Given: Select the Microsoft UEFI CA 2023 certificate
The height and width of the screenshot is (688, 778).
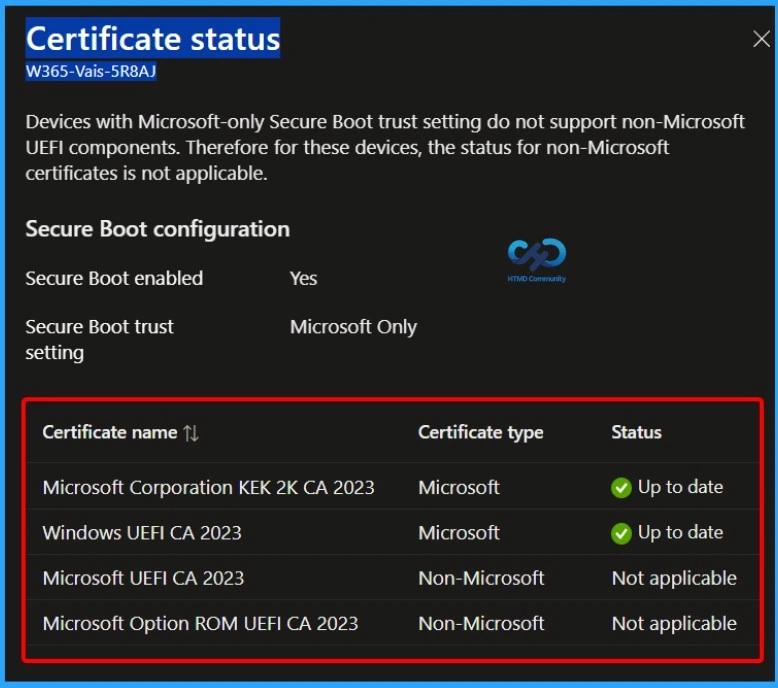Looking at the screenshot, I should 143,578.
